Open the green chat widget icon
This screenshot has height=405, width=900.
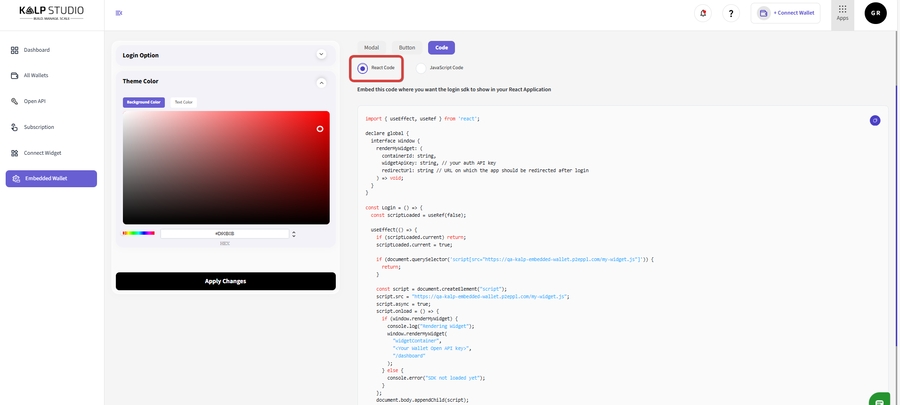[x=879, y=400]
